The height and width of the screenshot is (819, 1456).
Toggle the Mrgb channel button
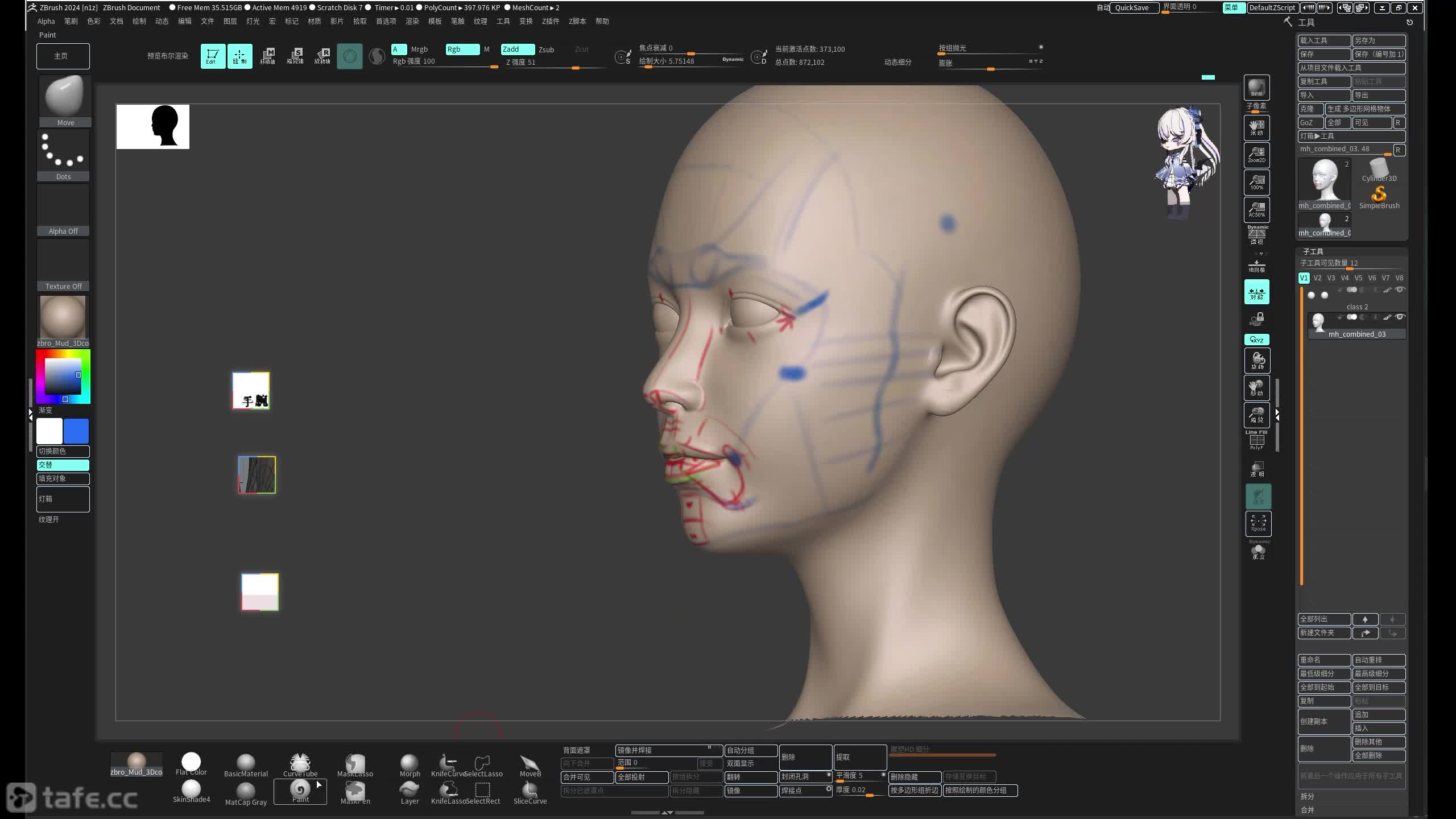[419, 49]
